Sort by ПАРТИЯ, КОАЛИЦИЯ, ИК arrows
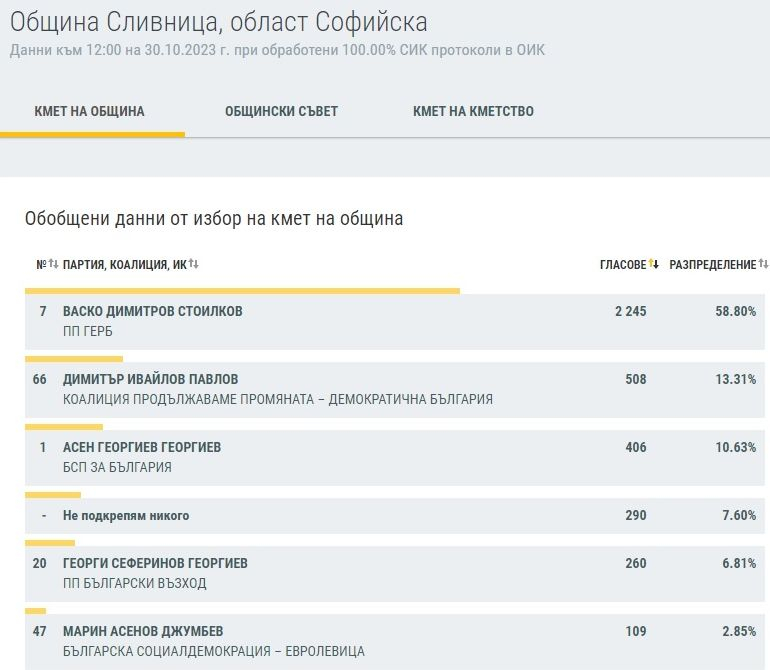Viewport: 770px width, 670px height. coord(193,264)
